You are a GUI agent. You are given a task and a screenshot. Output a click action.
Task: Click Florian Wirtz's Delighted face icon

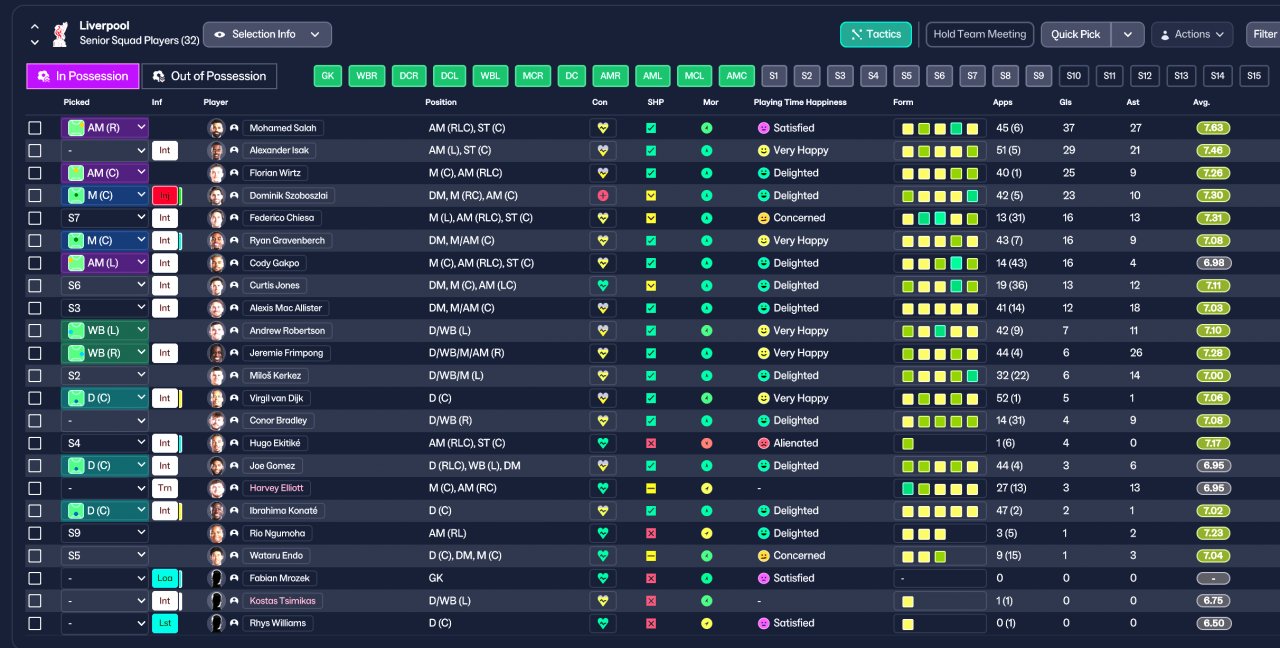pyautogui.click(x=764, y=173)
